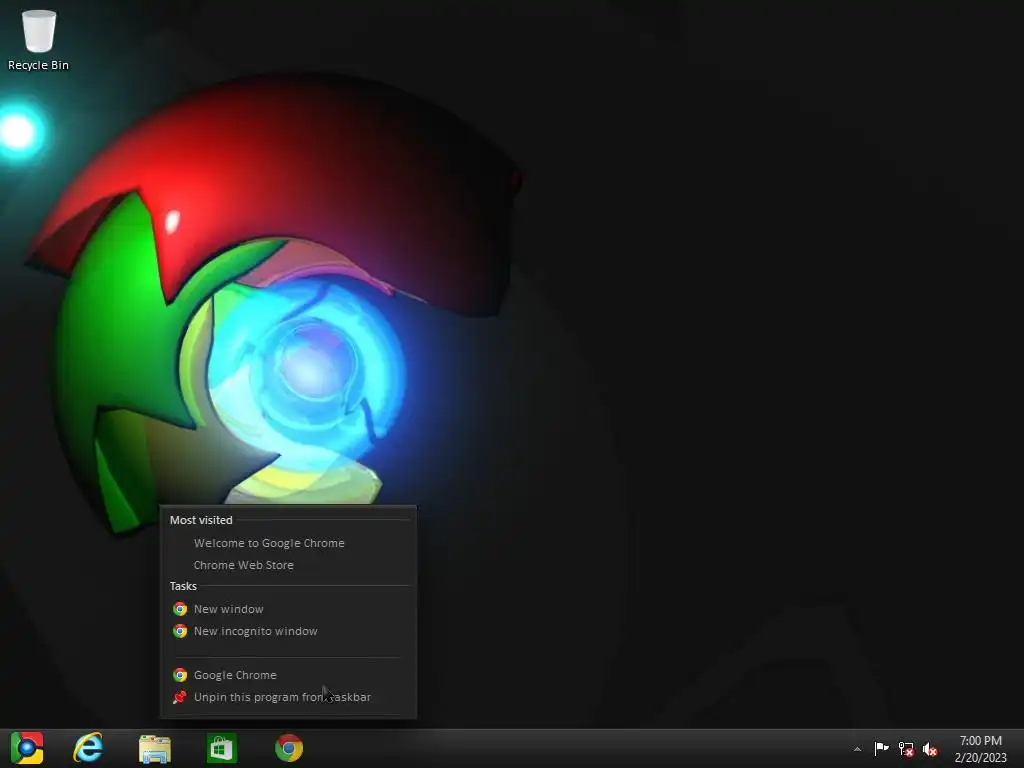This screenshot has height=768, width=1024.
Task: Click the 'Recycle Bin' label text
Action: click(x=38, y=65)
